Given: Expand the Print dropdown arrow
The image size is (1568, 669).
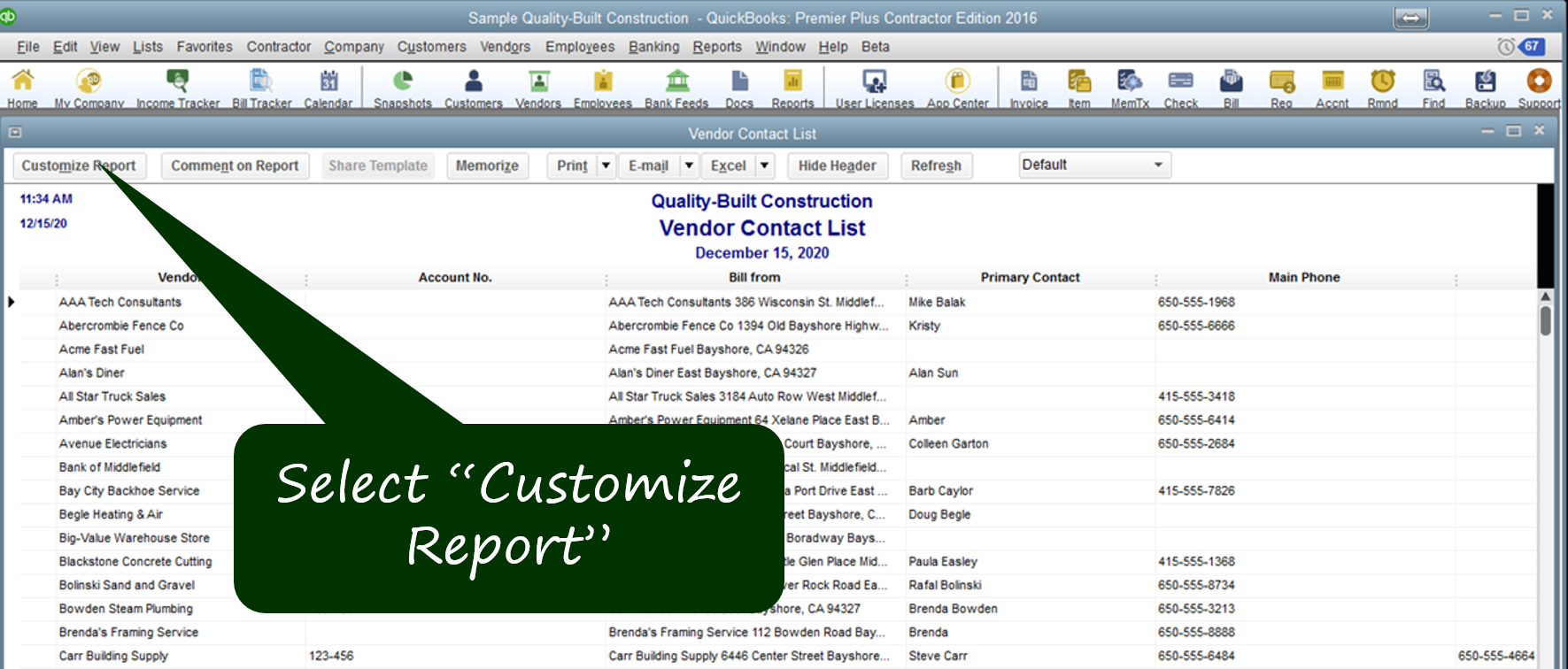Looking at the screenshot, I should click(606, 165).
